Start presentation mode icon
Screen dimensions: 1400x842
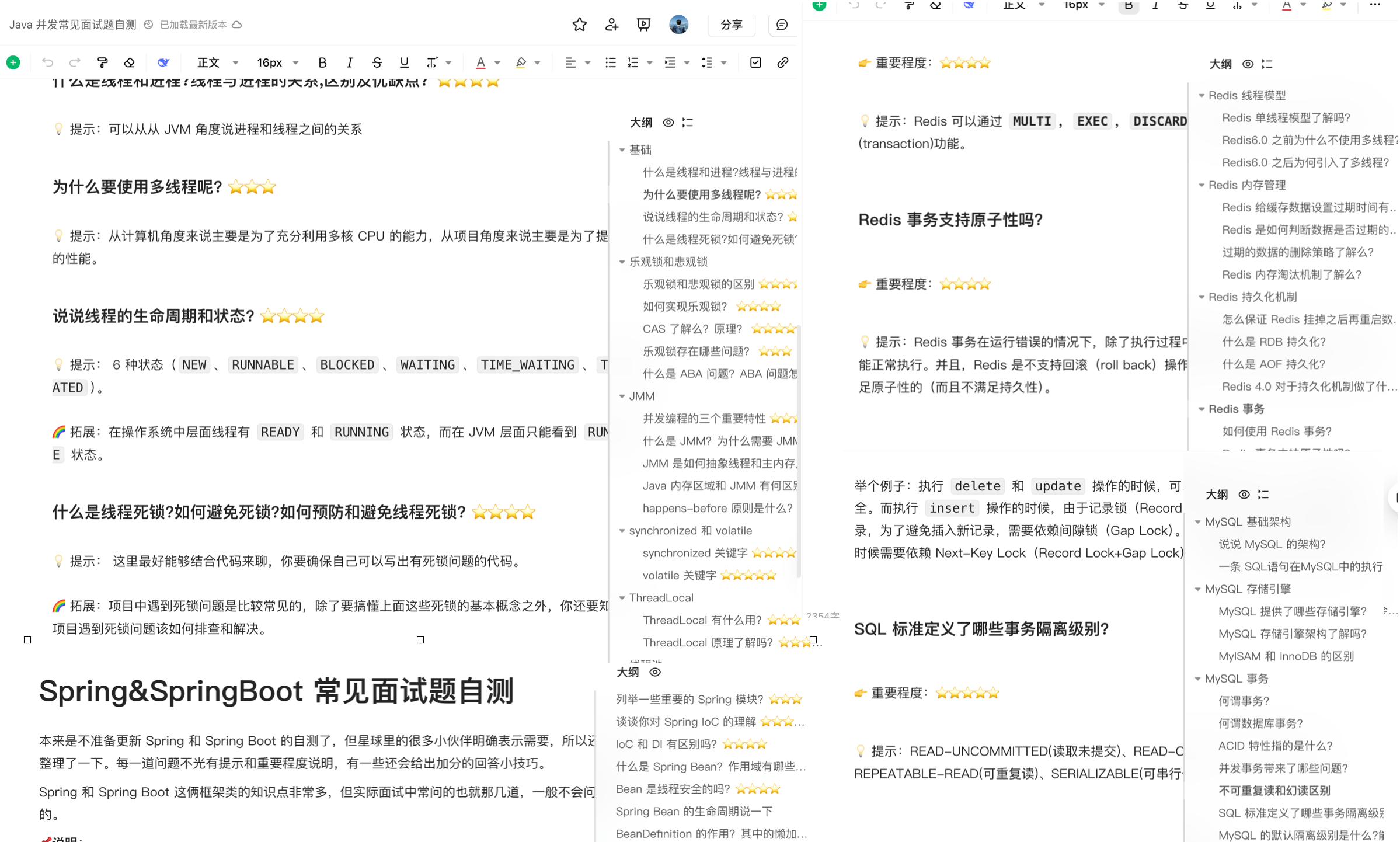(x=643, y=25)
